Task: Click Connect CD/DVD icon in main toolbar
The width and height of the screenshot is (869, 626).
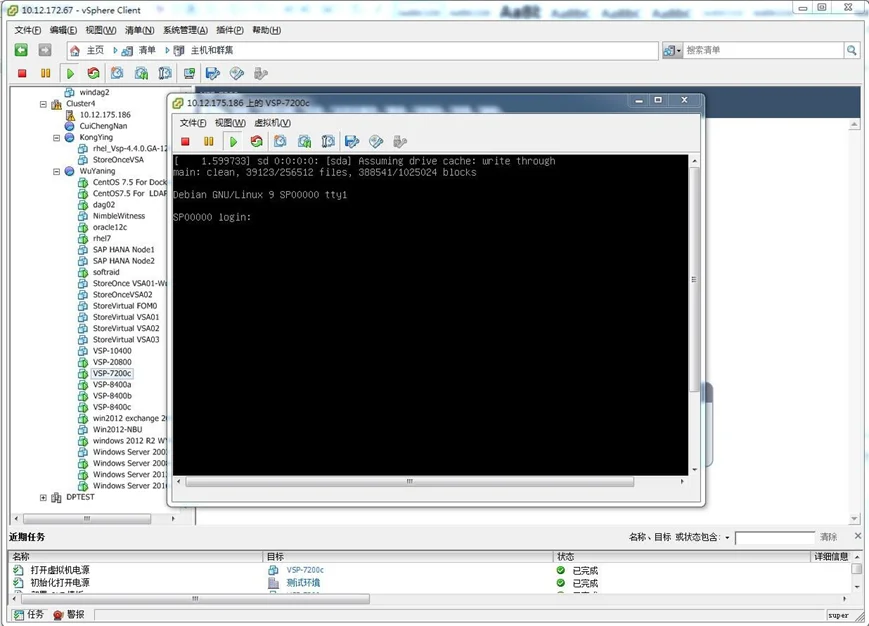Action: click(x=237, y=73)
